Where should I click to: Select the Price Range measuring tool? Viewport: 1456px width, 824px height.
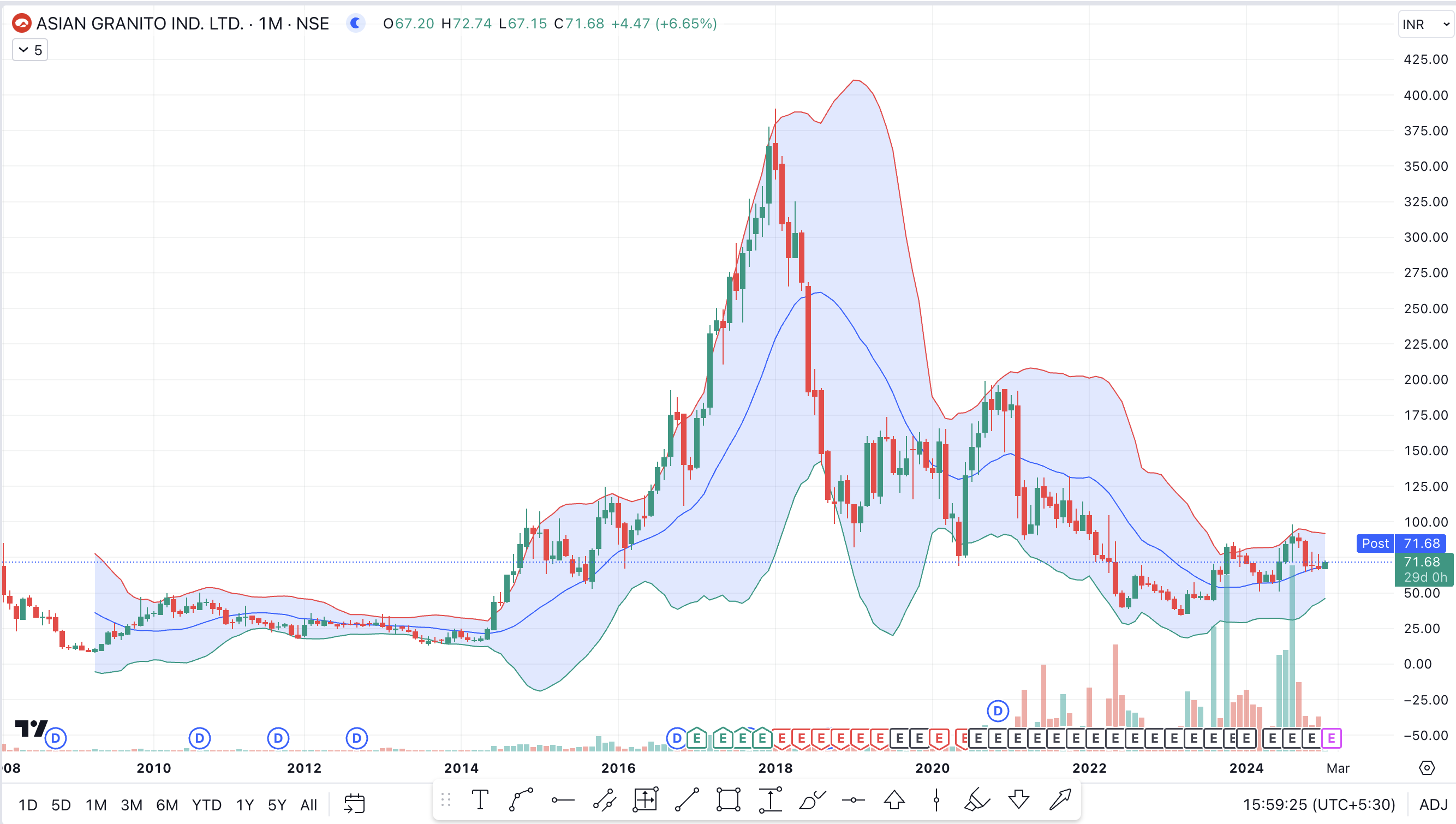pos(770,799)
